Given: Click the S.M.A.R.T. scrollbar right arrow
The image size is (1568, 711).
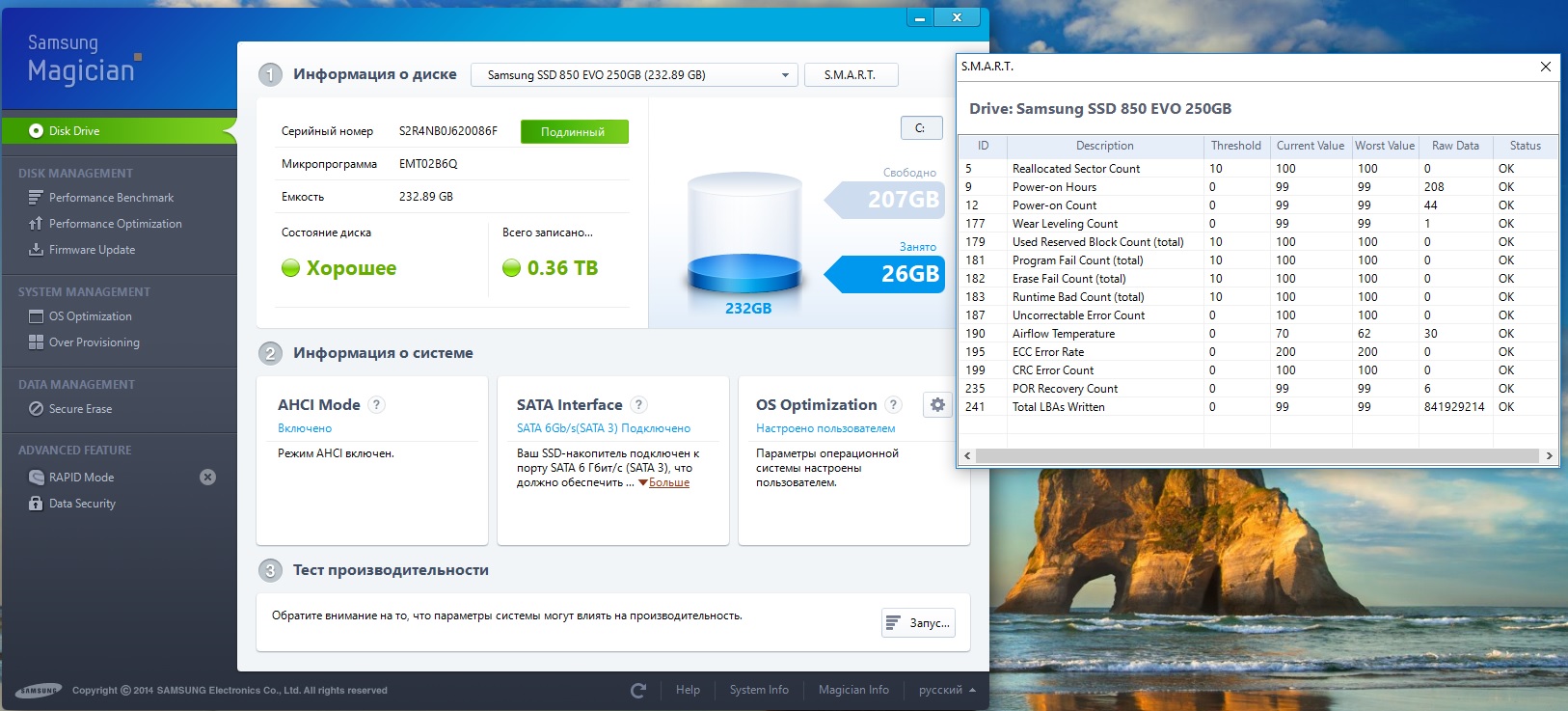Looking at the screenshot, I should pyautogui.click(x=1550, y=455).
